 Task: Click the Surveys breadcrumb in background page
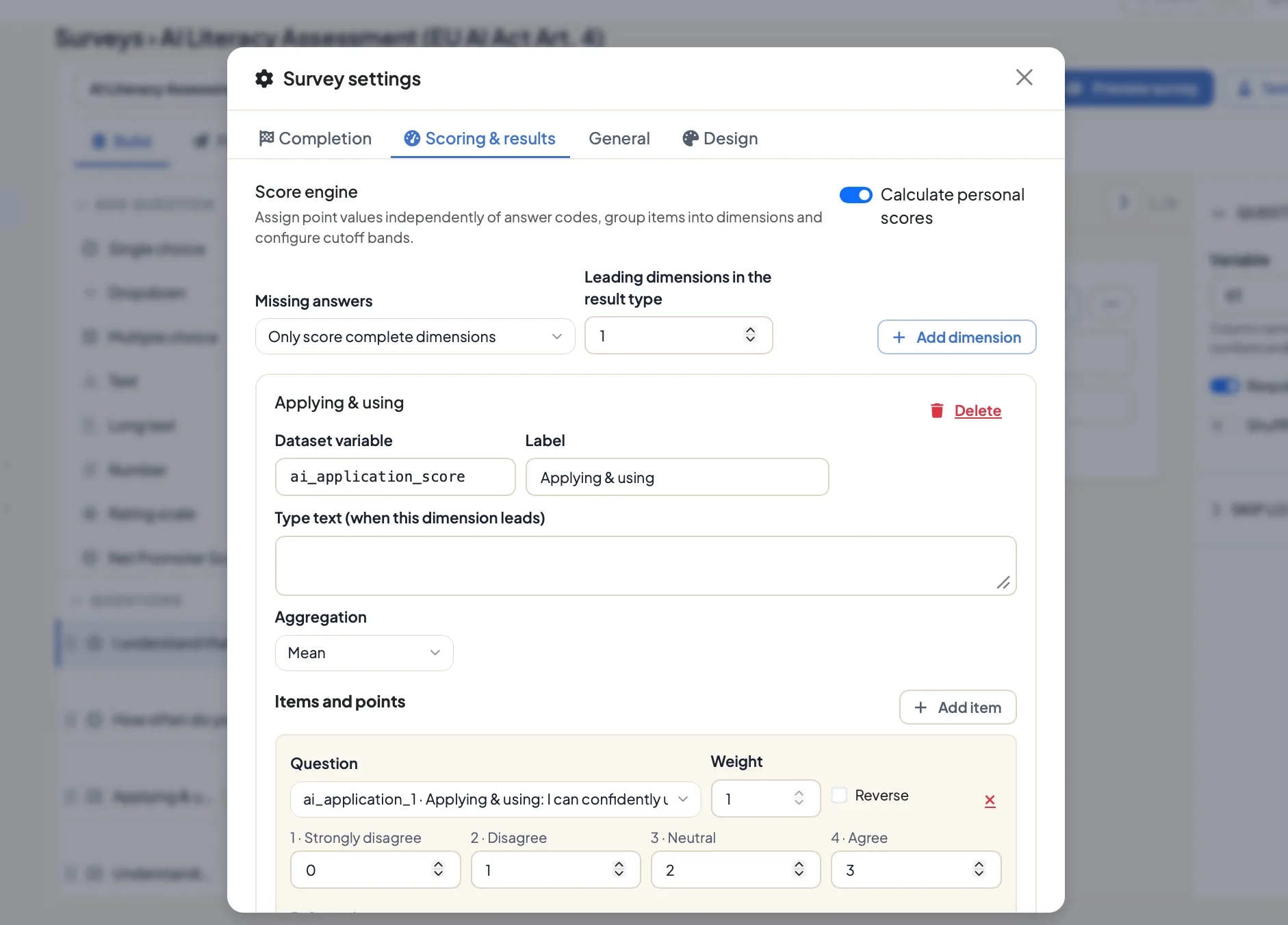(99, 38)
